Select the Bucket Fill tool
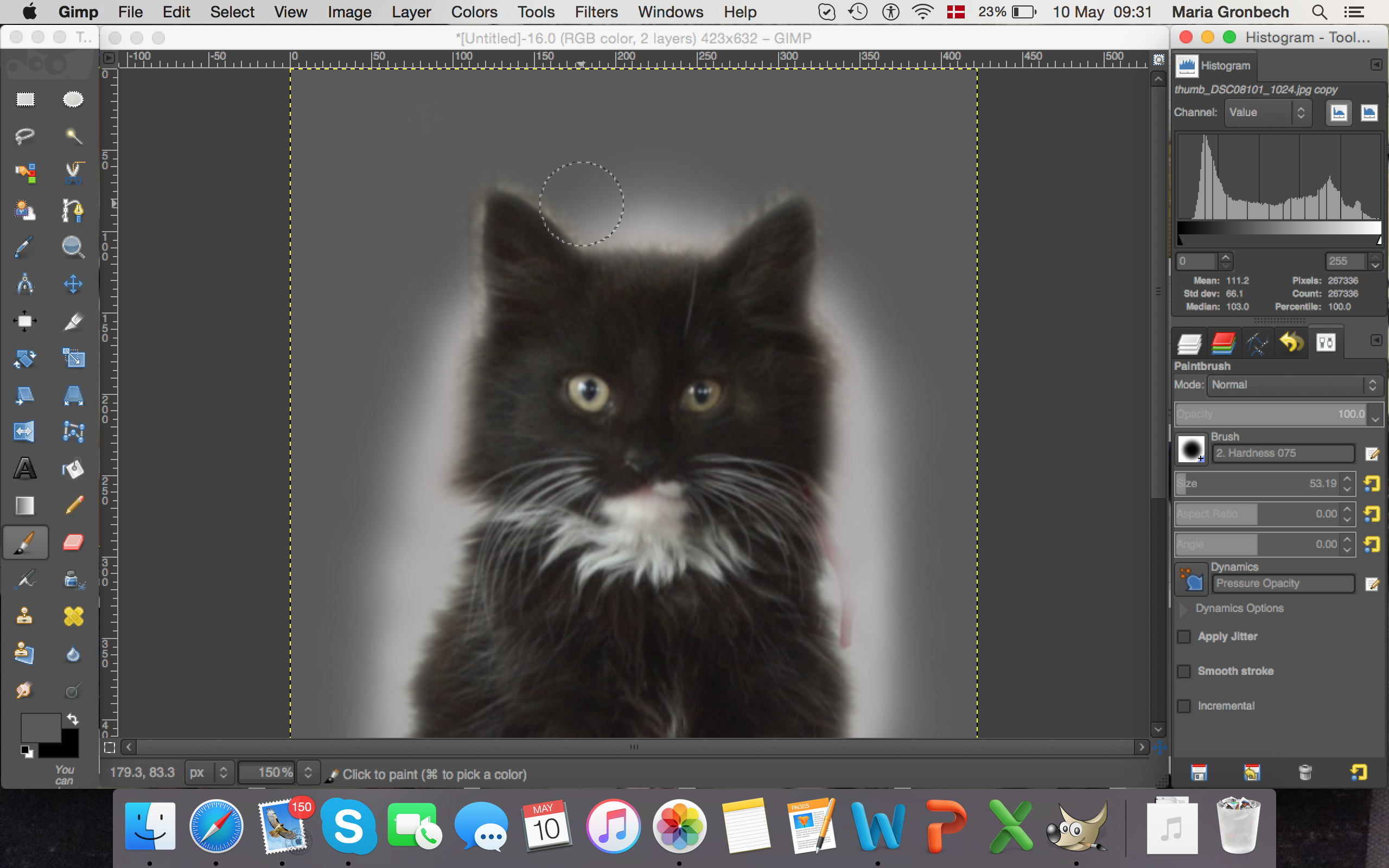This screenshot has width=1389, height=868. pos(73,468)
